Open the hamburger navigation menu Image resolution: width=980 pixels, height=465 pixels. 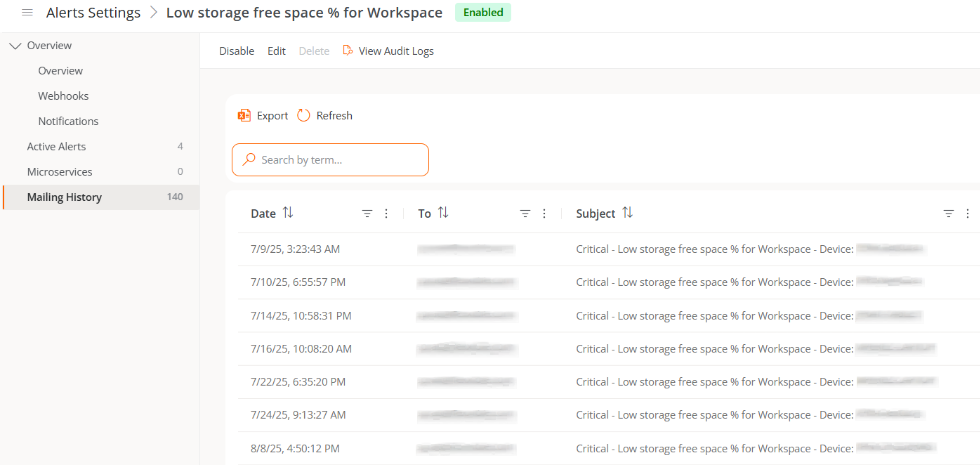pos(27,13)
